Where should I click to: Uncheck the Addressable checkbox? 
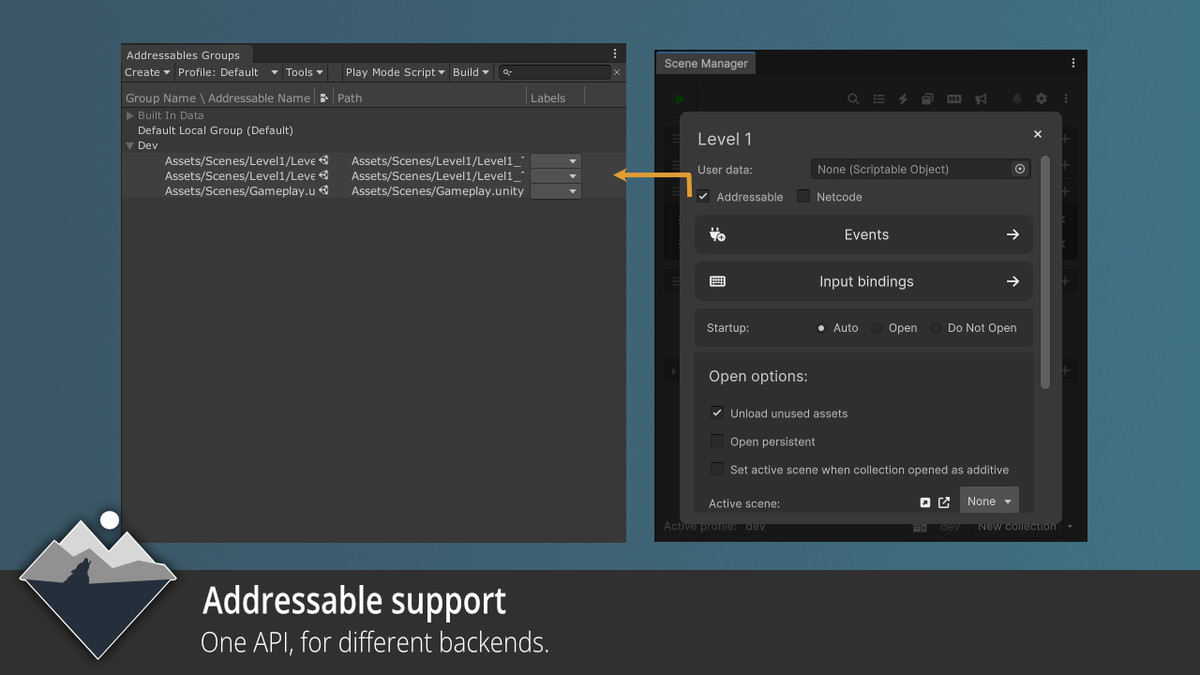click(704, 196)
